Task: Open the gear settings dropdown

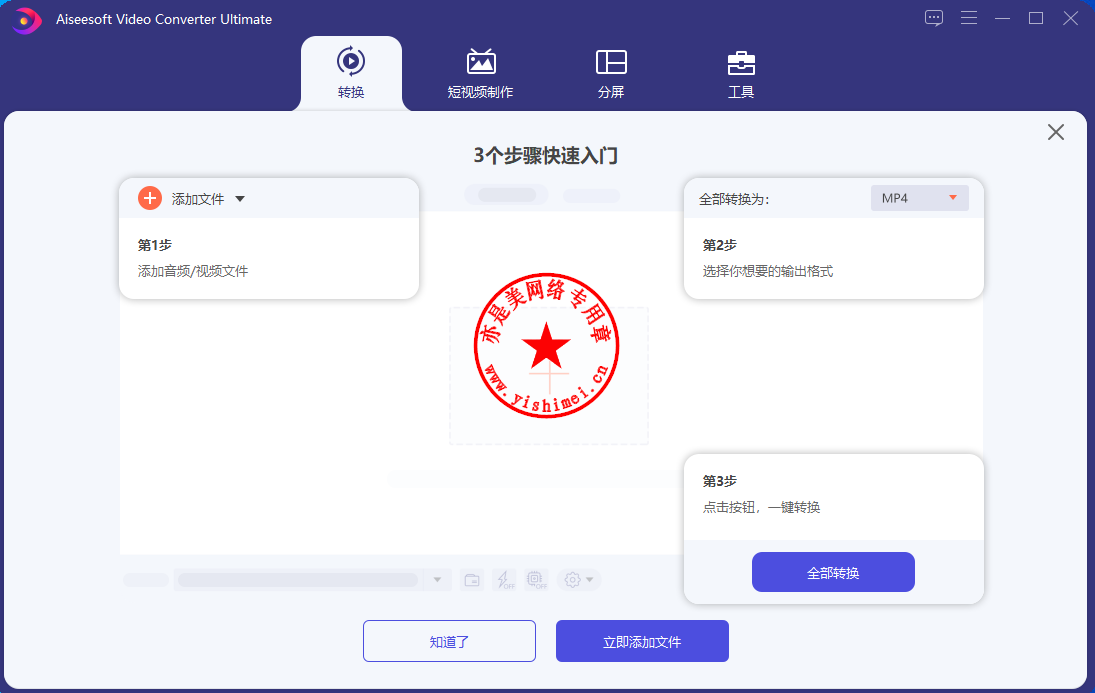Action: [579, 580]
